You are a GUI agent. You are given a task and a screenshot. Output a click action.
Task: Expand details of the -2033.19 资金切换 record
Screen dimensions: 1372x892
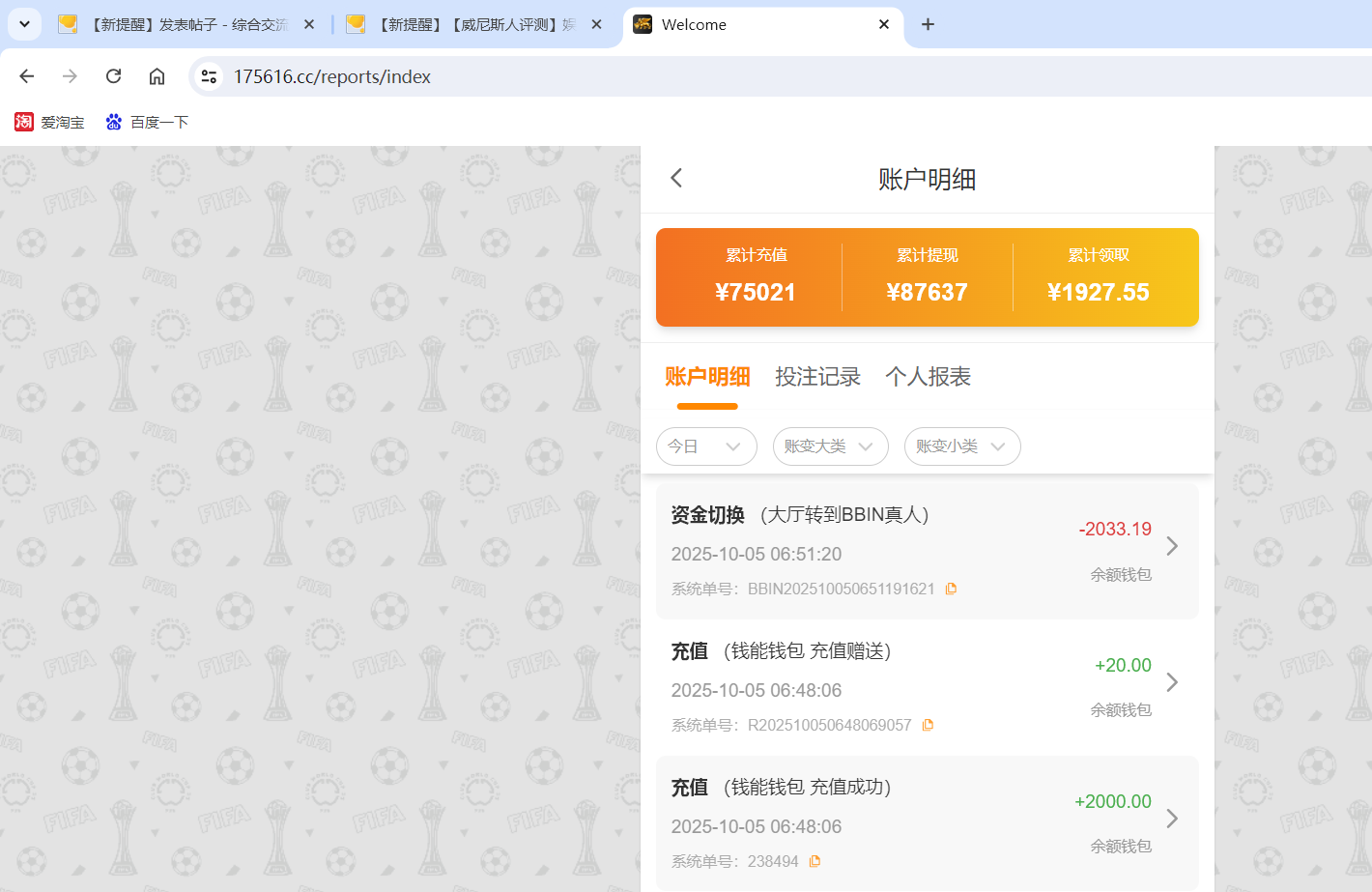1172,546
